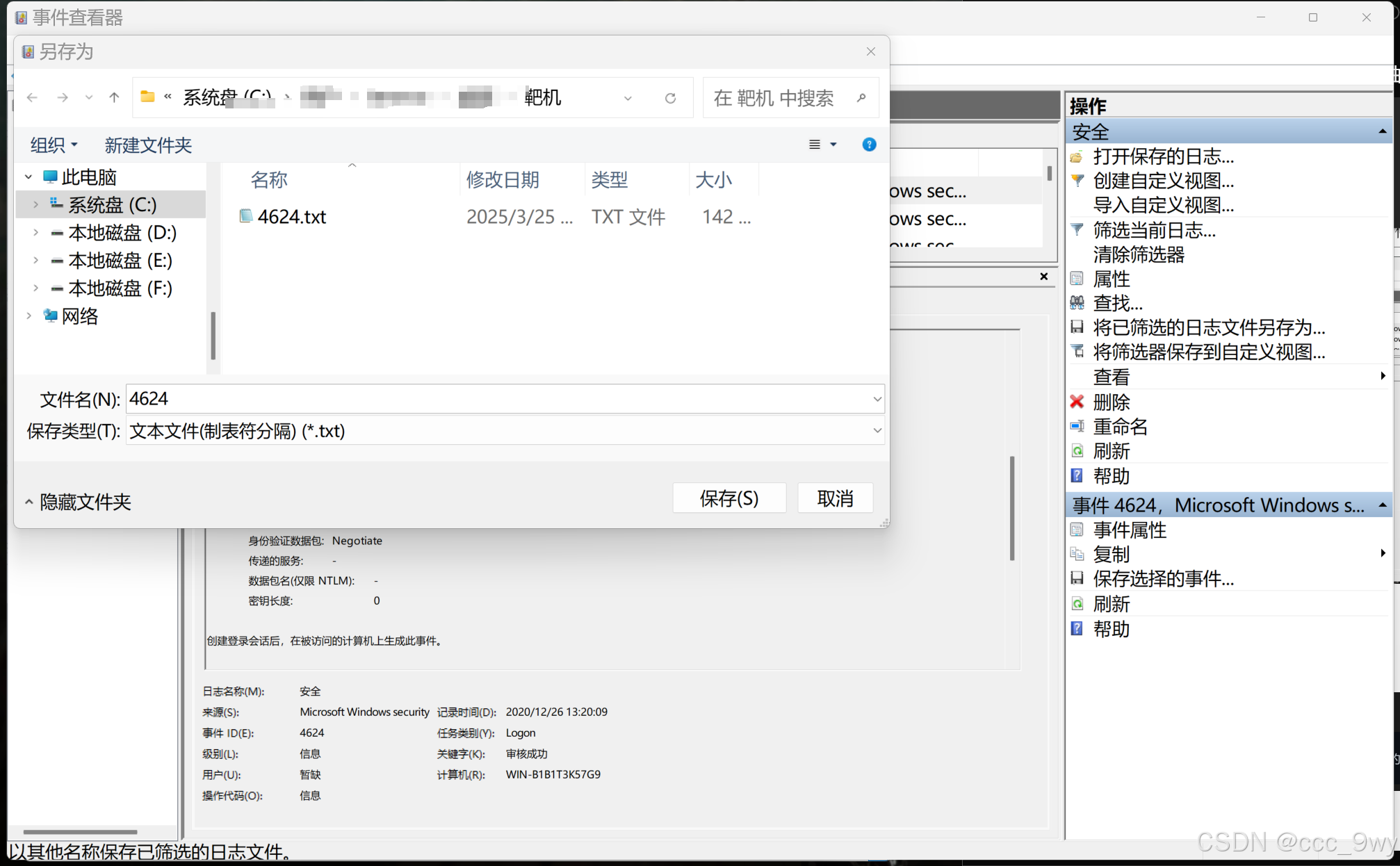The image size is (1400, 866).
Task: Open the View (查看) submenu
Action: click(x=1111, y=377)
